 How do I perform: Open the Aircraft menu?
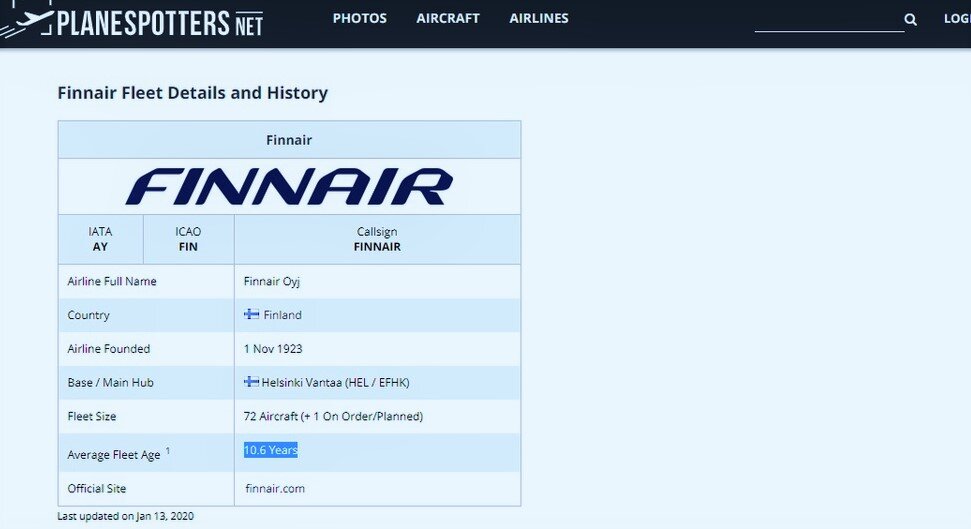[x=448, y=19]
